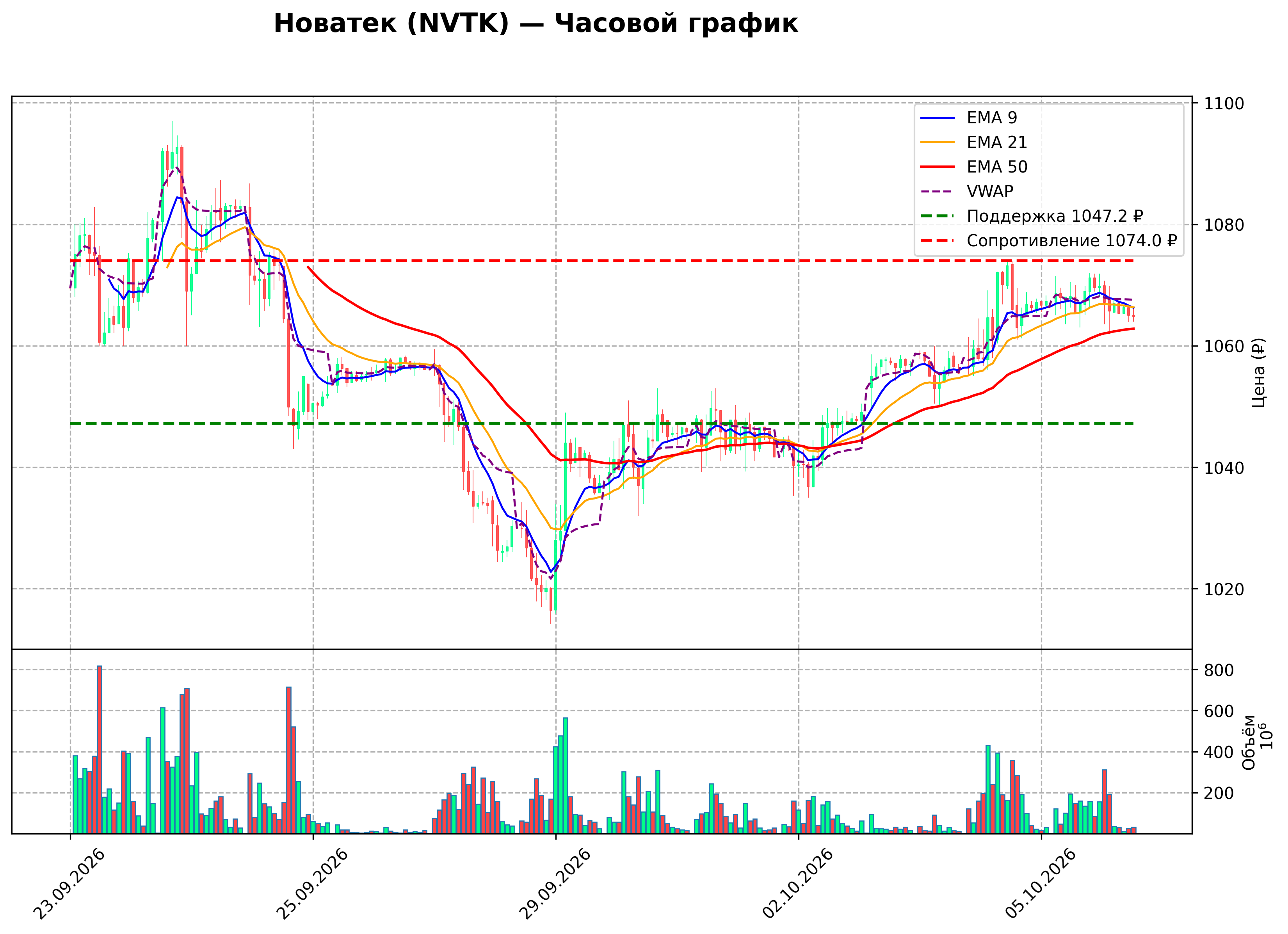The image size is (1288, 934).
Task: Click the date label '05.10.2026'
Action: click(x=1041, y=884)
